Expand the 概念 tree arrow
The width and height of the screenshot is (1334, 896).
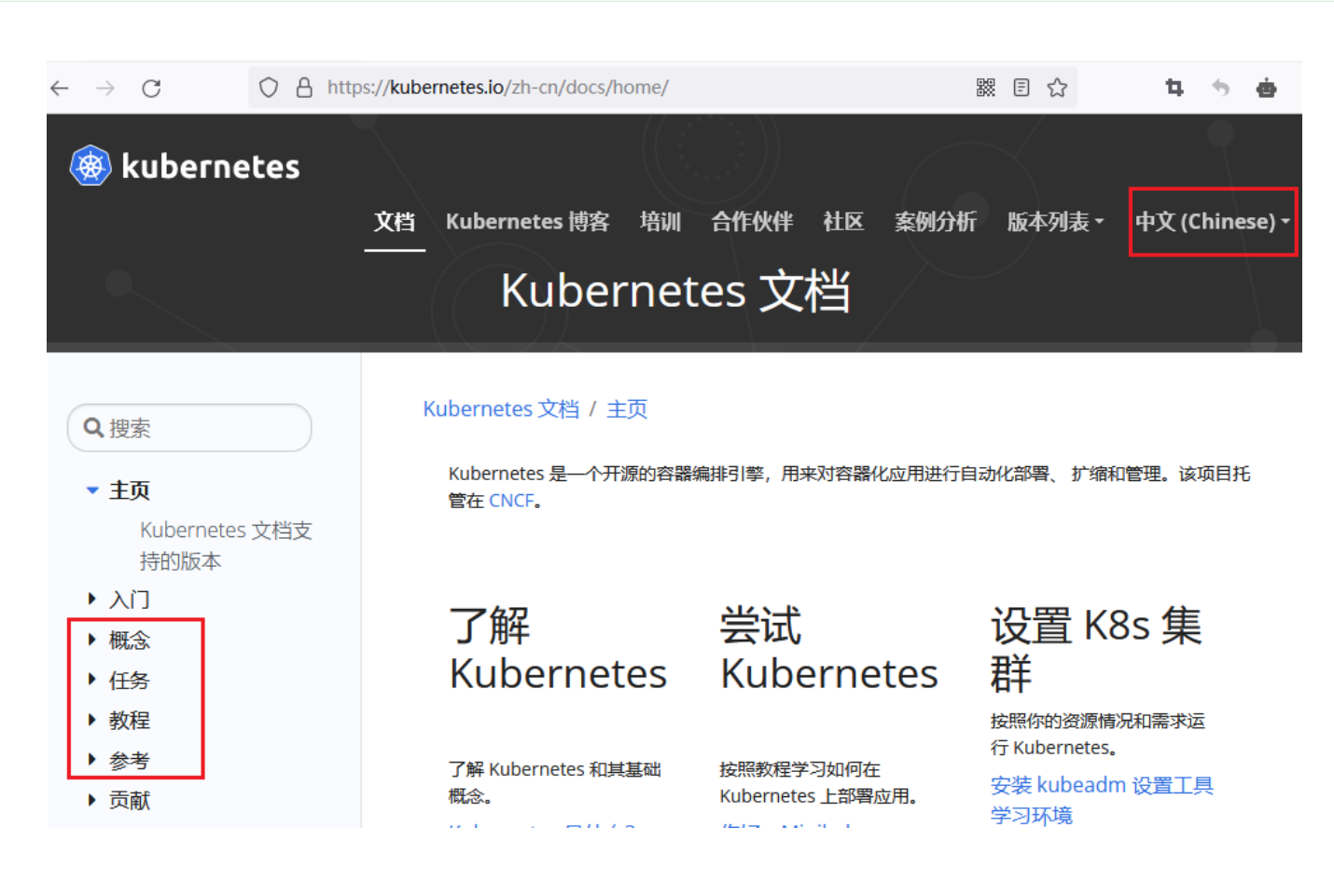point(92,640)
